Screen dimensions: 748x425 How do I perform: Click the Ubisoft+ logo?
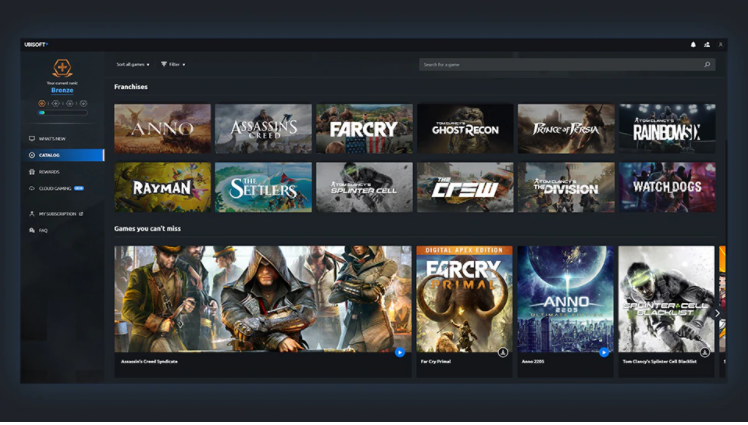tap(36, 45)
